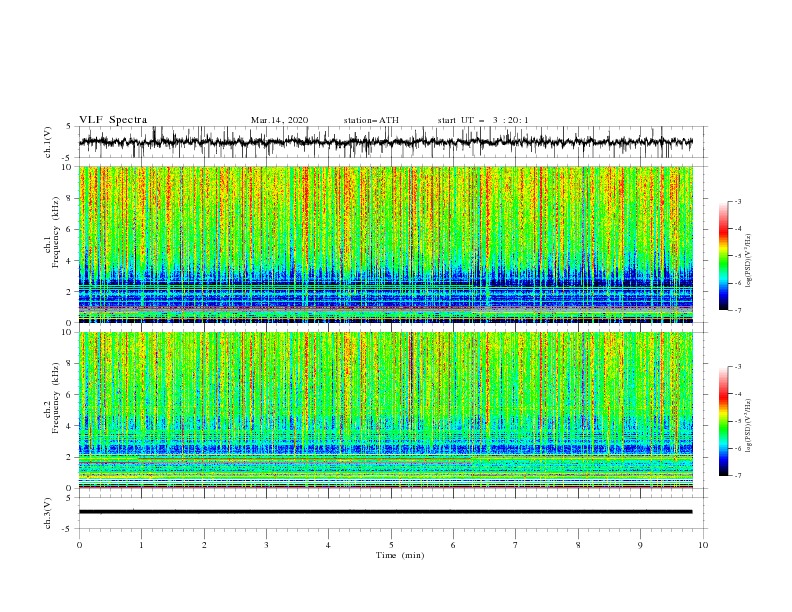This screenshot has width=792, height=612.
Task: Click the "2" kHz tick of ch.2 spectrogram
Action: pyautogui.click(x=71, y=457)
